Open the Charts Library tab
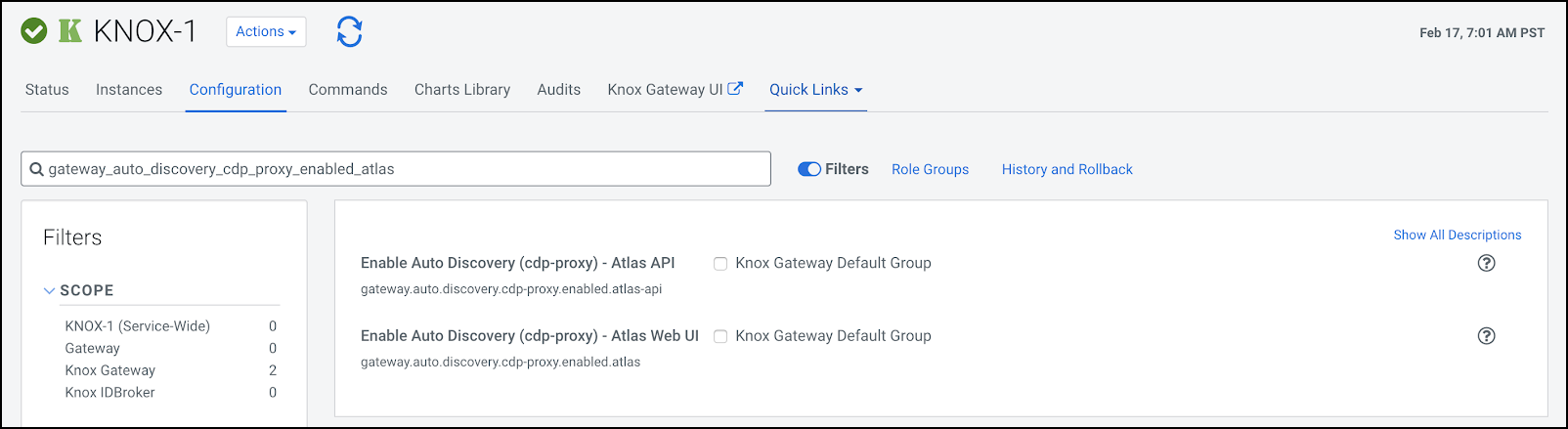The height and width of the screenshot is (429, 1568). pos(462,89)
